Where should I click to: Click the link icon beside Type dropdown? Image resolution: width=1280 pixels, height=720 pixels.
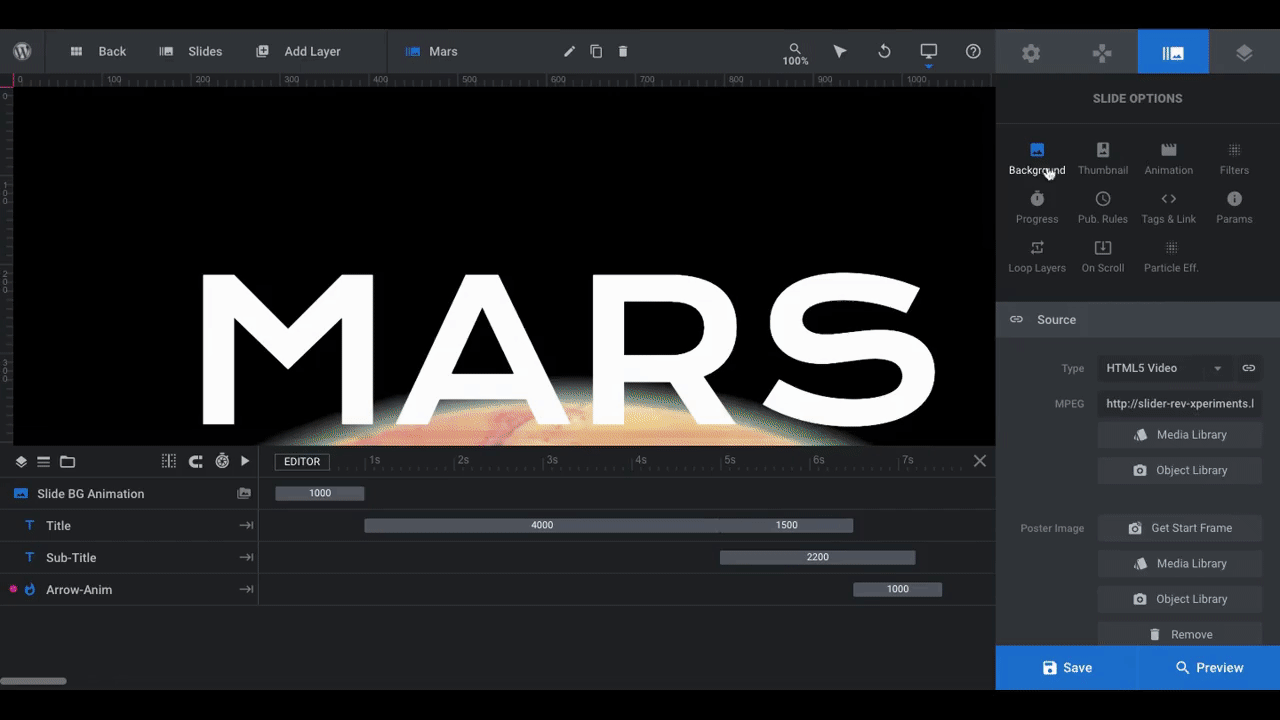coord(1249,368)
